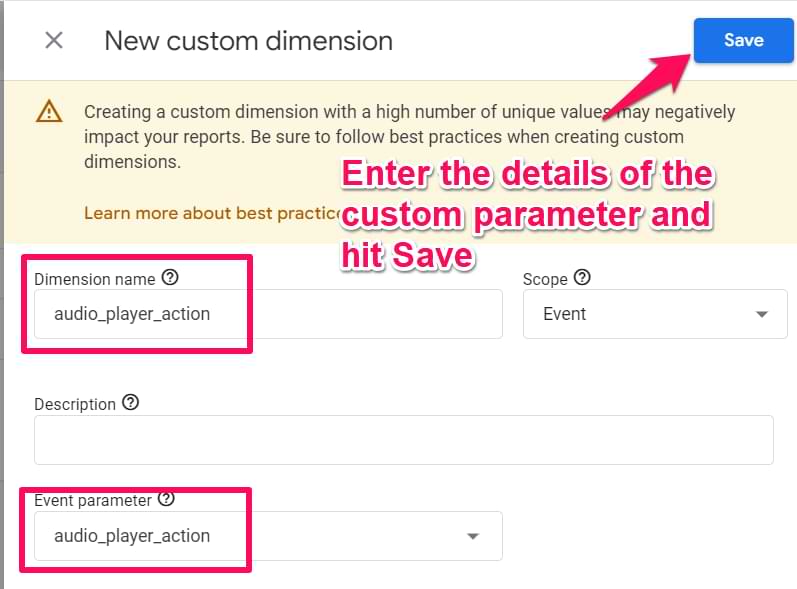Focus the empty Description text field

[x=404, y=440]
